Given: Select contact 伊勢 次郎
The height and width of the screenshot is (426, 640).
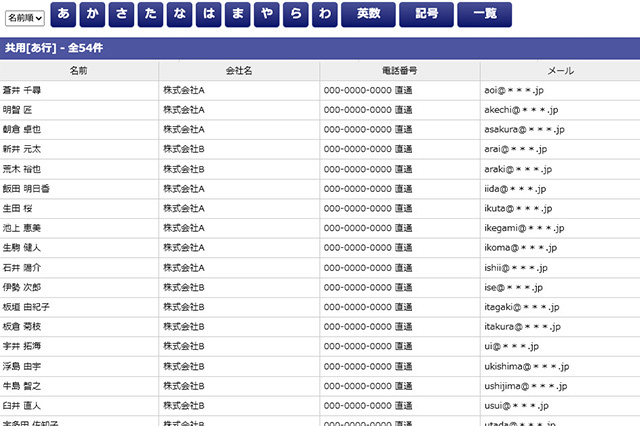Looking at the screenshot, I should [22, 287].
